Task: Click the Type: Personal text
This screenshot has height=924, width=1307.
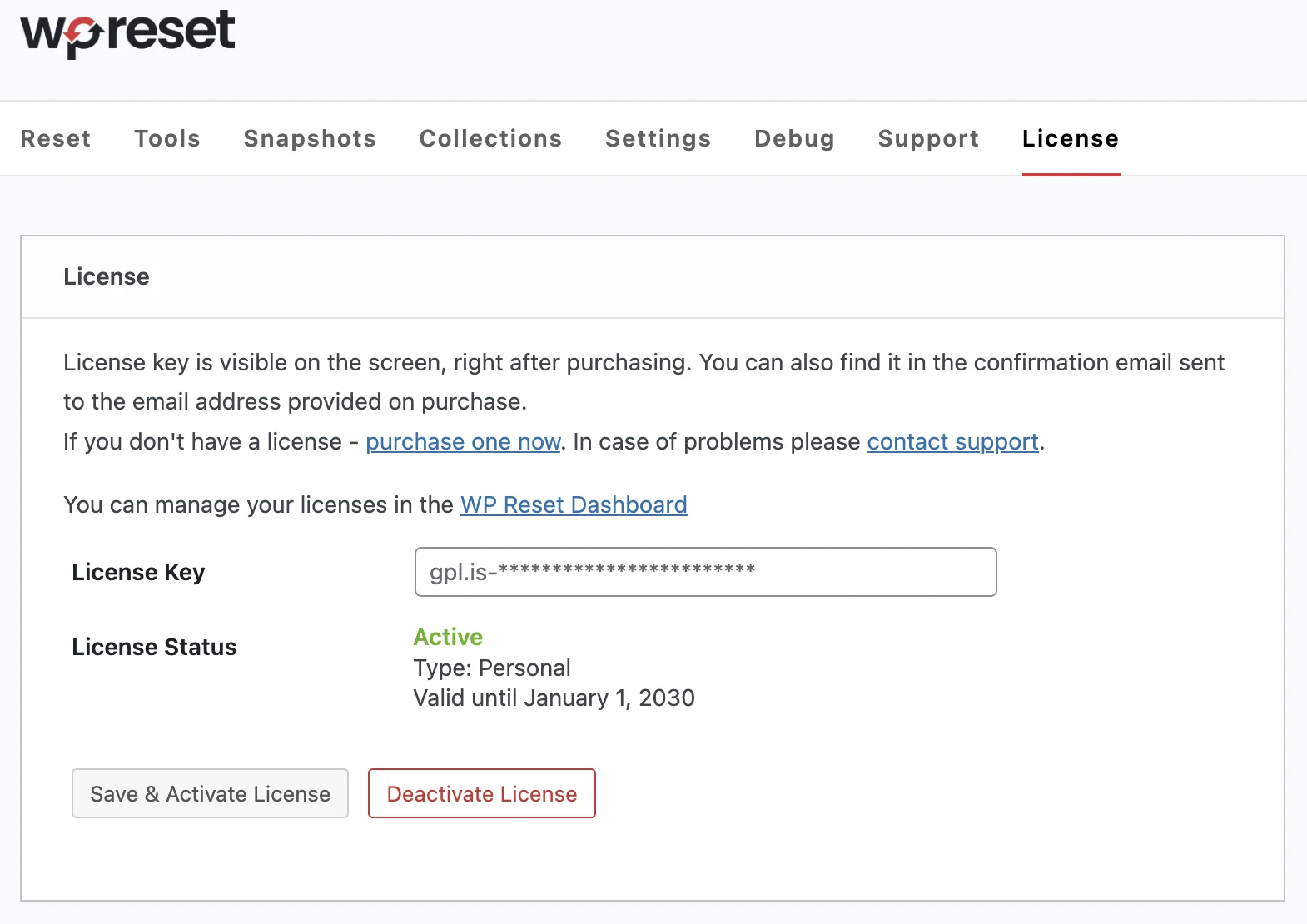Action: point(492,668)
